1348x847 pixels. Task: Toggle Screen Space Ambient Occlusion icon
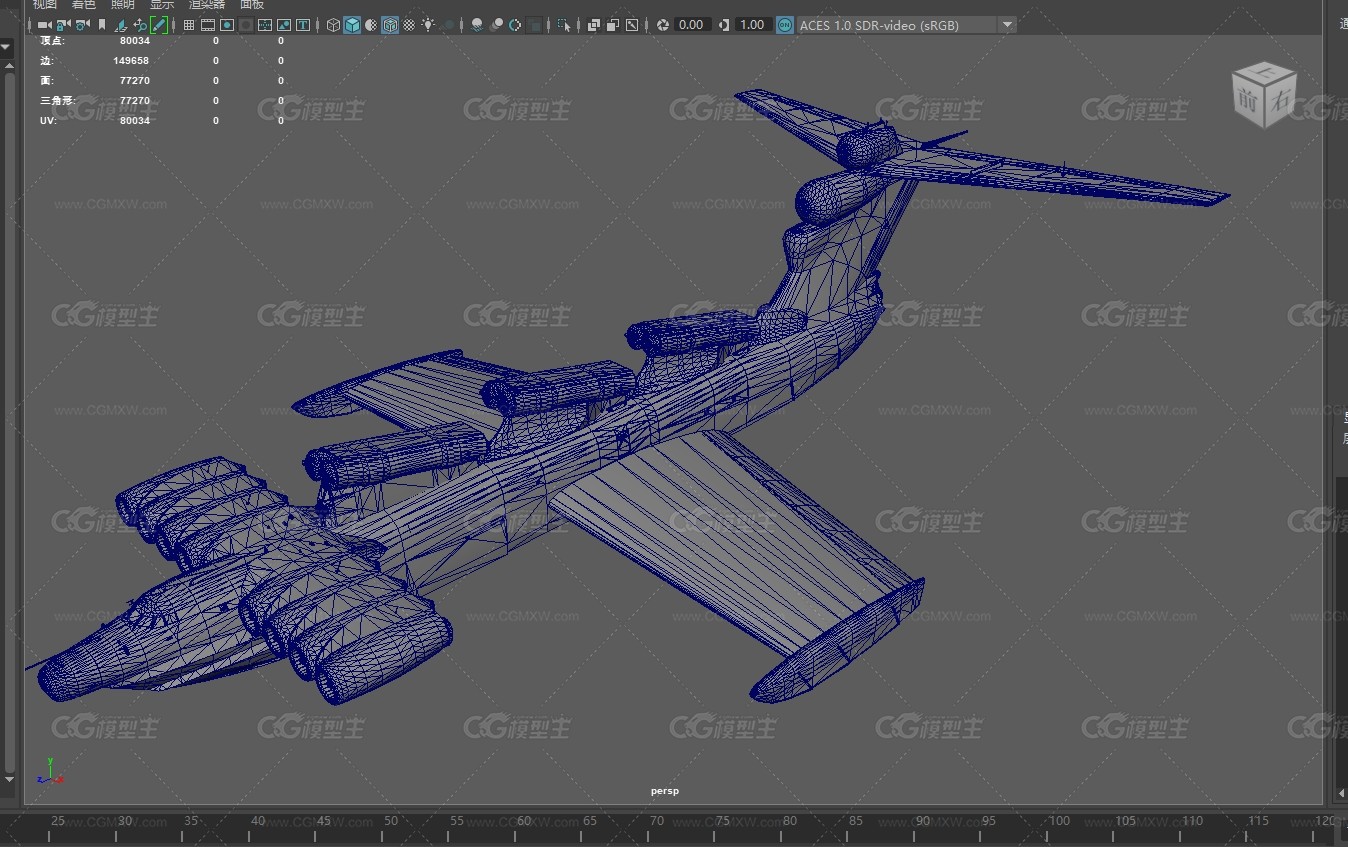click(477, 25)
